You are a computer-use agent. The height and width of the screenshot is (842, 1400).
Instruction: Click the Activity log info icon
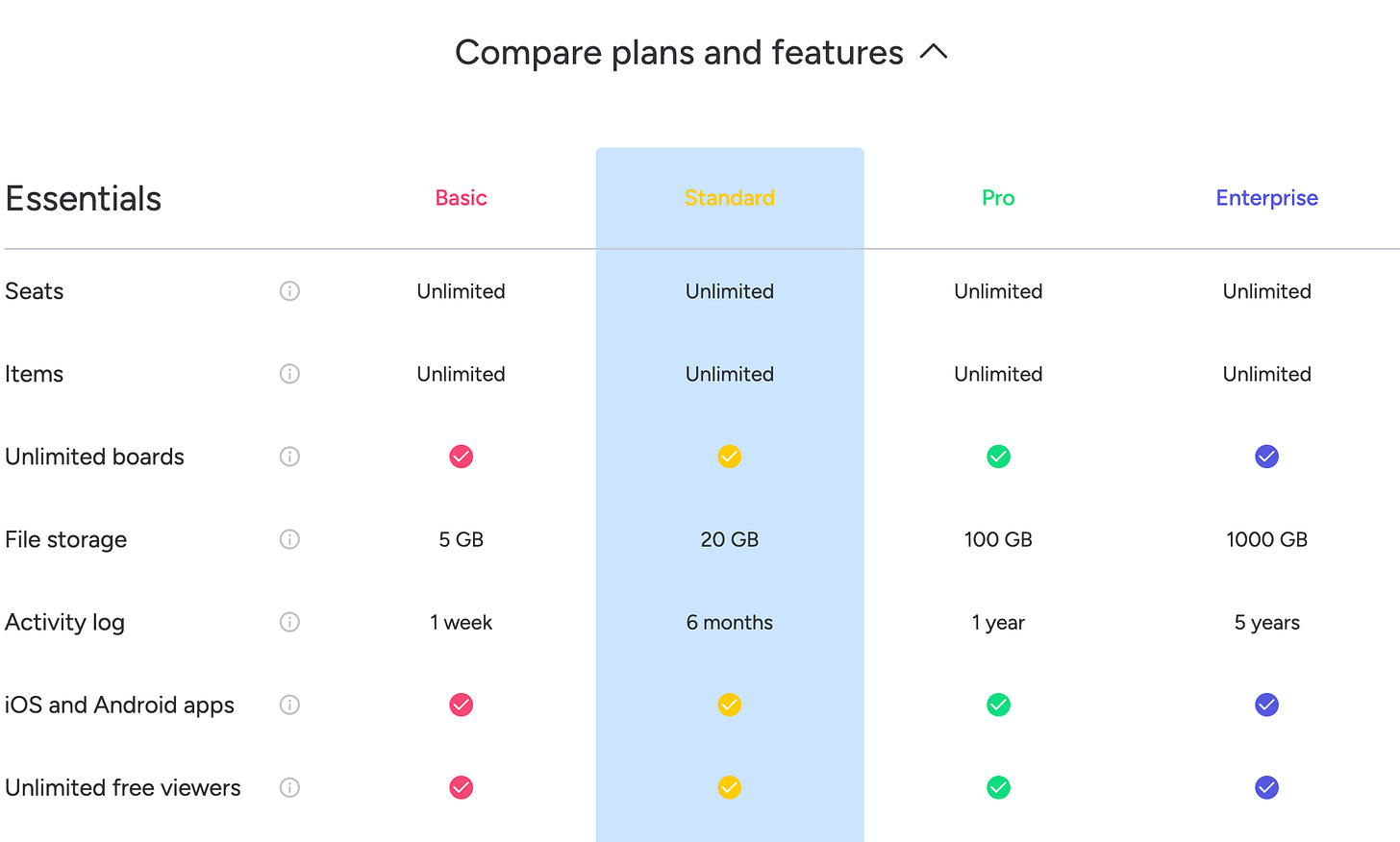[x=289, y=622]
